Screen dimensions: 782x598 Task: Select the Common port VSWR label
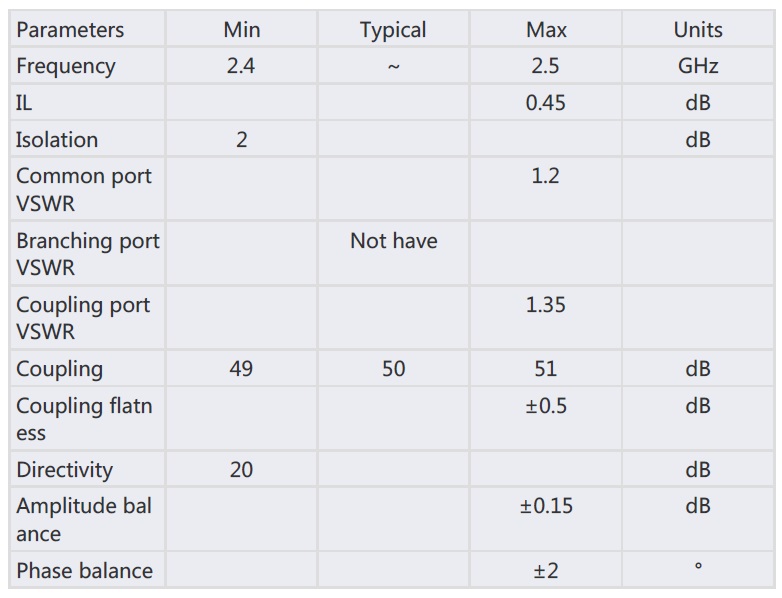(x=84, y=190)
